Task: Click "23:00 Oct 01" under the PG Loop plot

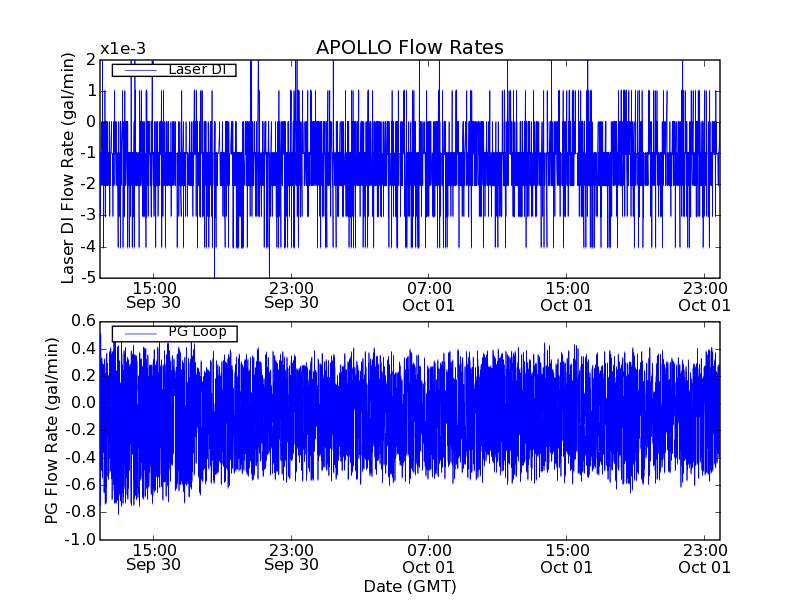Action: click(x=705, y=560)
